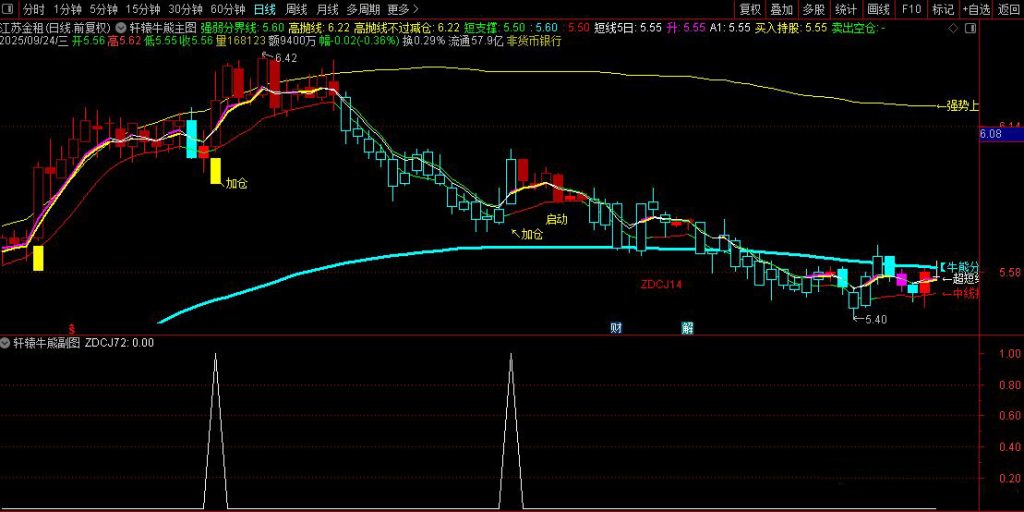Click the 叠加 overlay button
The image size is (1024, 512).
[x=781, y=9]
